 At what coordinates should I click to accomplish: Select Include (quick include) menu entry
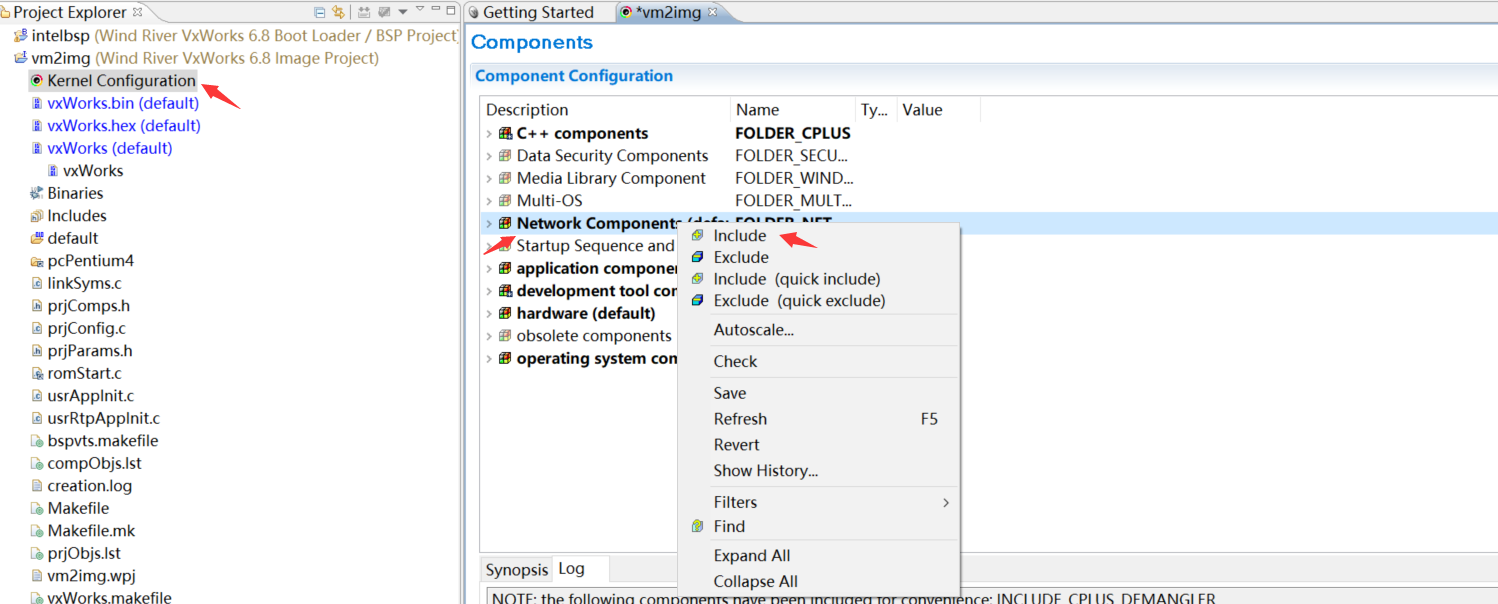[819, 279]
